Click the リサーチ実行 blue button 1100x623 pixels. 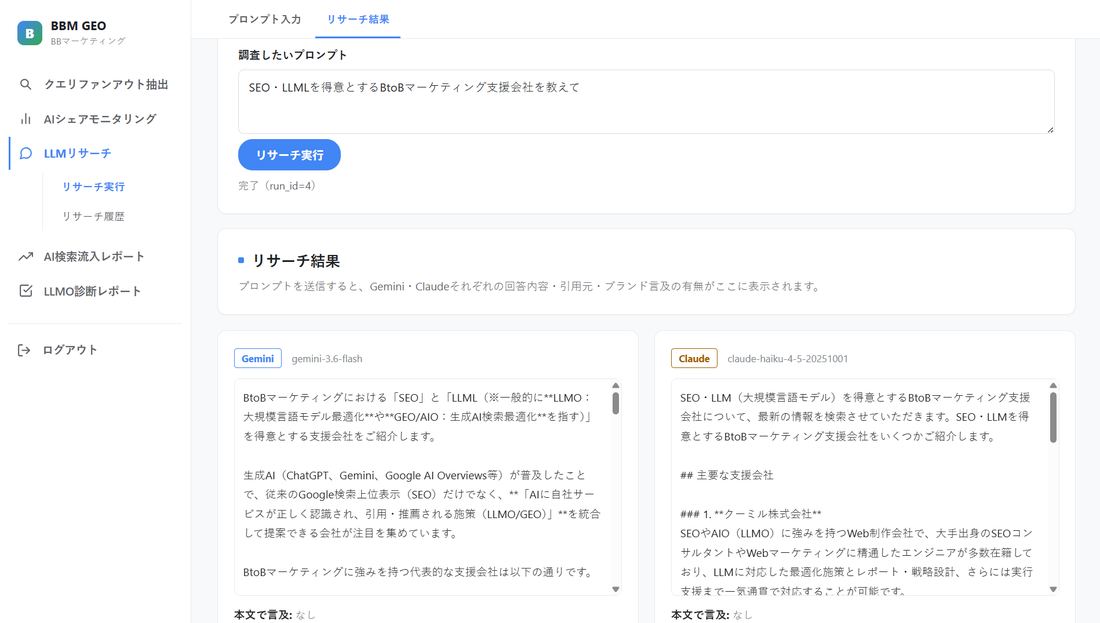pos(289,155)
